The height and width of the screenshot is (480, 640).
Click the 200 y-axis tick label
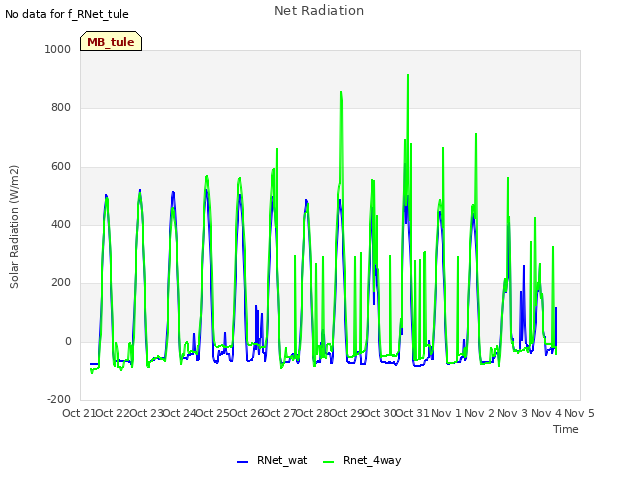point(61,282)
